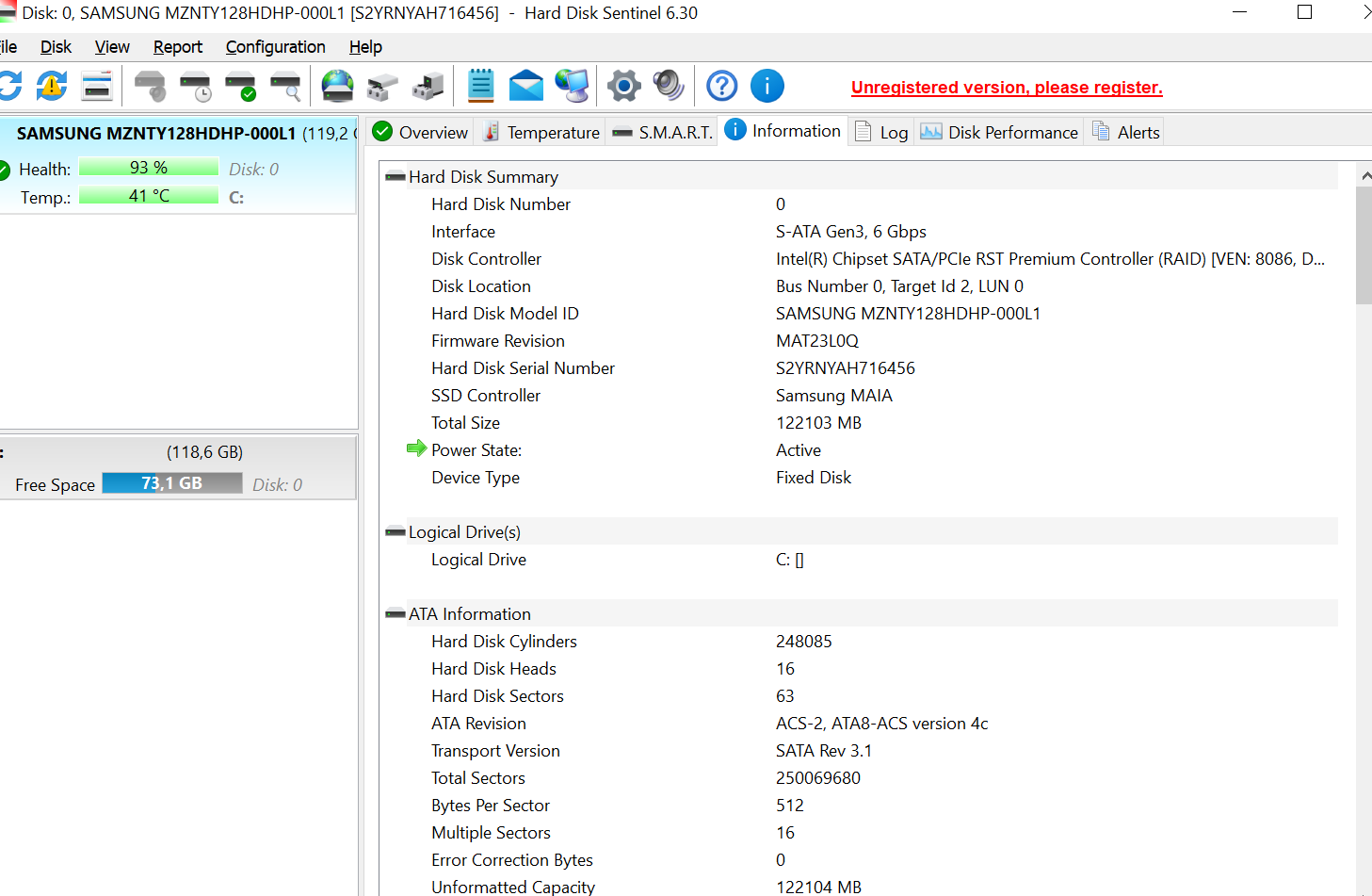This screenshot has height=896, width=1372.
Task: Click the disk with magnifier icon
Action: coord(286,87)
